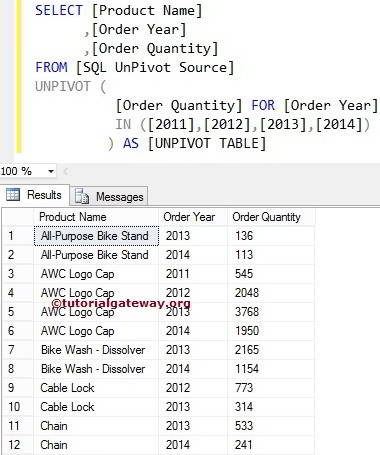Screen dimensions: 380x455
Task: Click the [UNPIVOT TABLE] alias text
Action: tap(207, 144)
